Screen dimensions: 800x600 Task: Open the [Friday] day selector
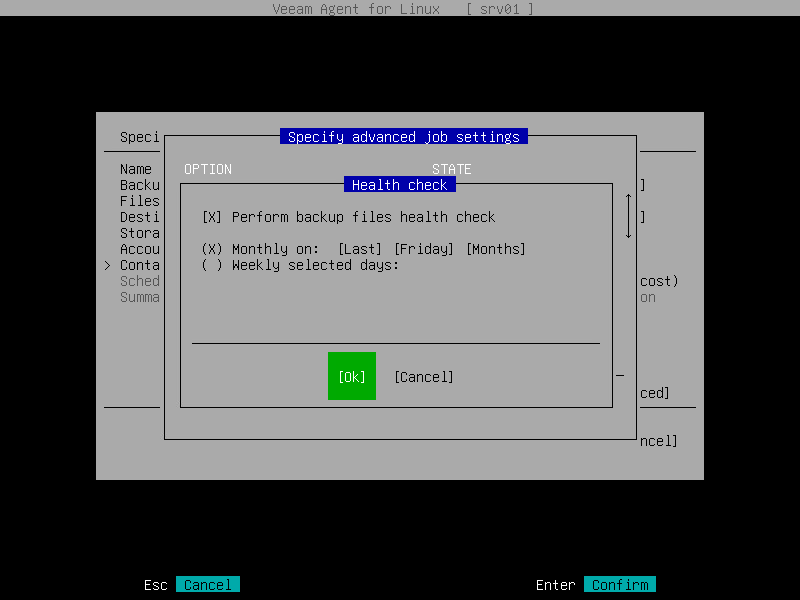point(423,249)
